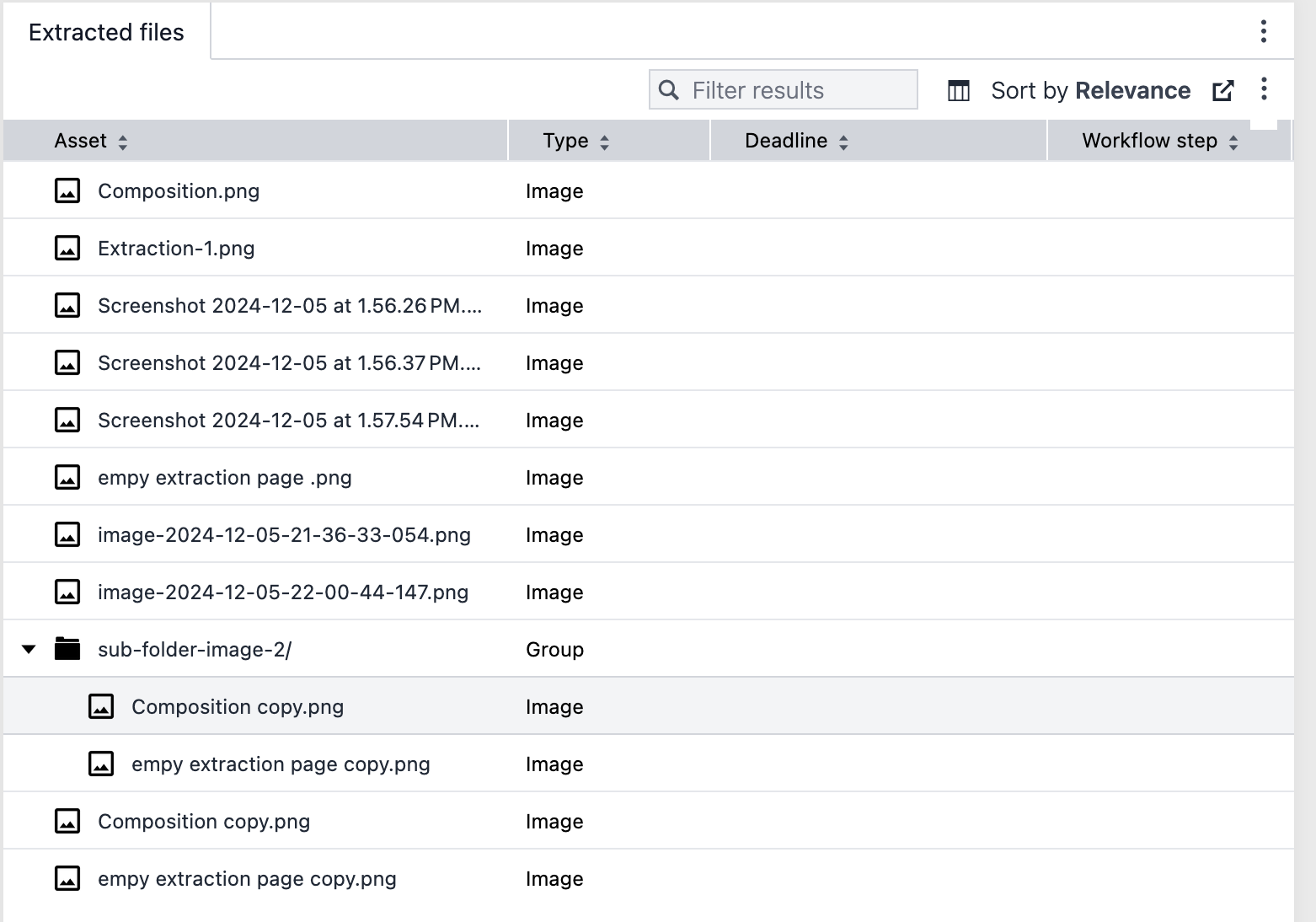Select the row for image-2024-12-05-21-36-33-054.png
The height and width of the screenshot is (922, 1316).
tap(284, 534)
